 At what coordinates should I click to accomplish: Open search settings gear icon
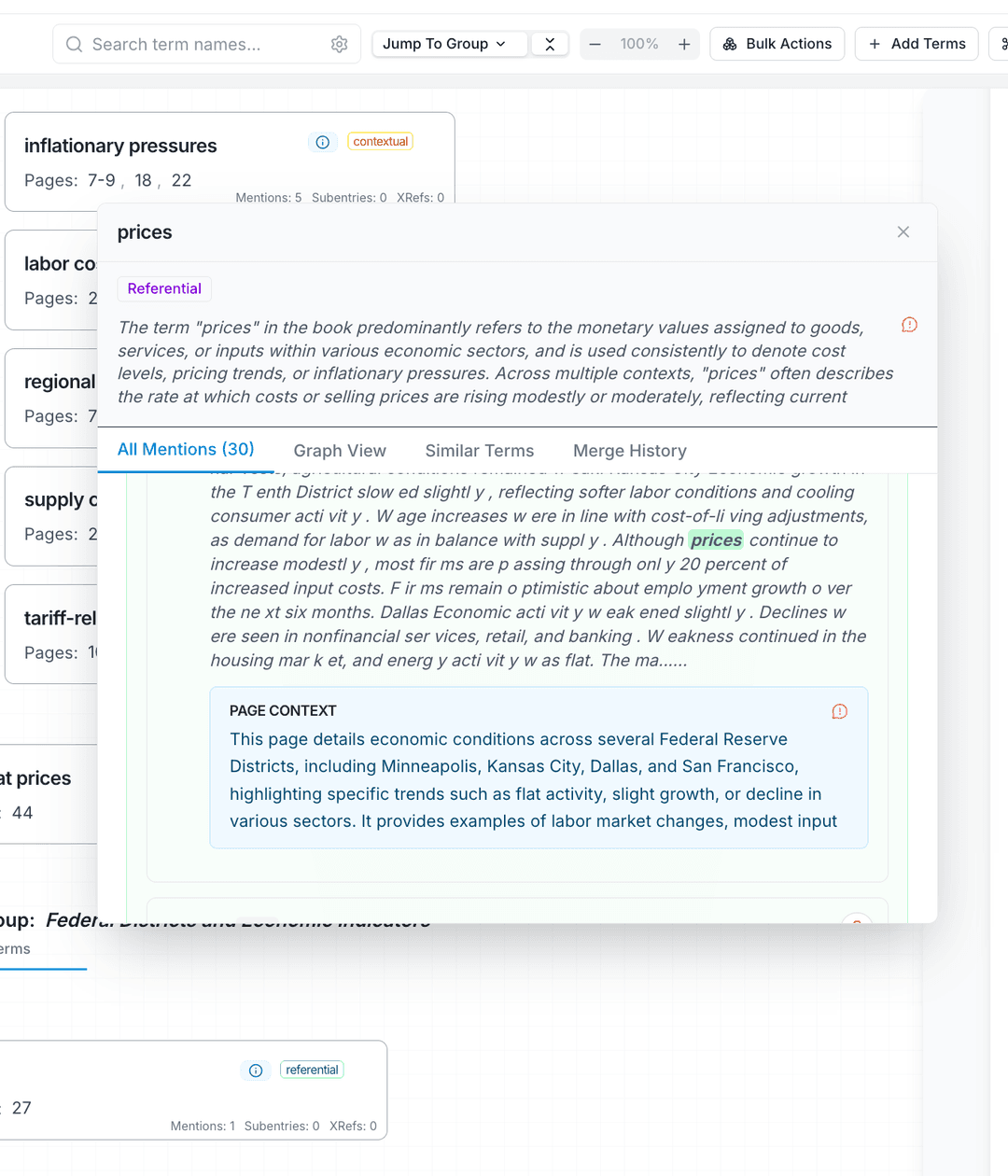click(339, 44)
